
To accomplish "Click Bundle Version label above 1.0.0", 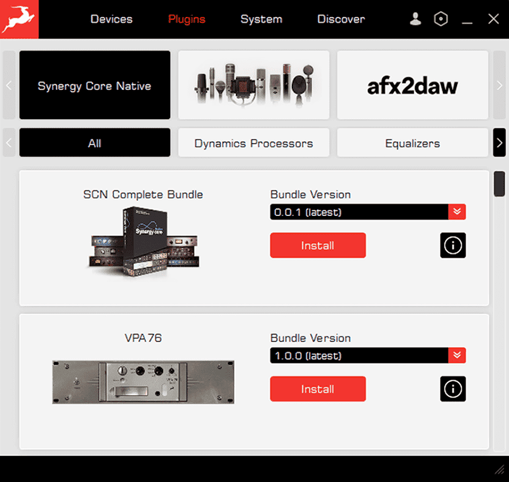I will click(310, 338).
